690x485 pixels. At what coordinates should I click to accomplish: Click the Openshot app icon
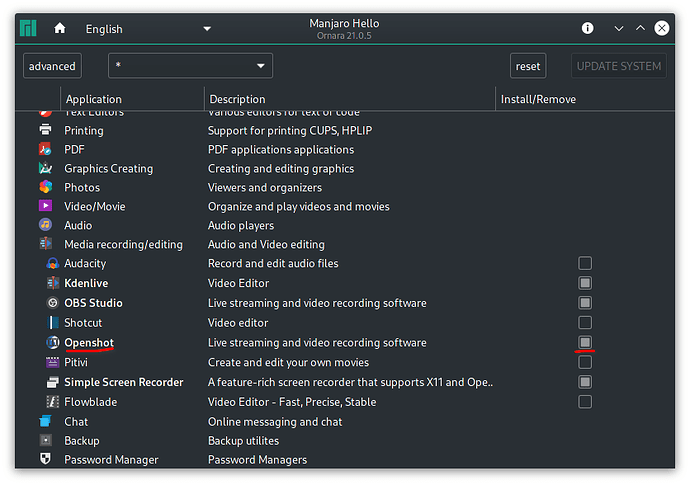[x=53, y=342]
